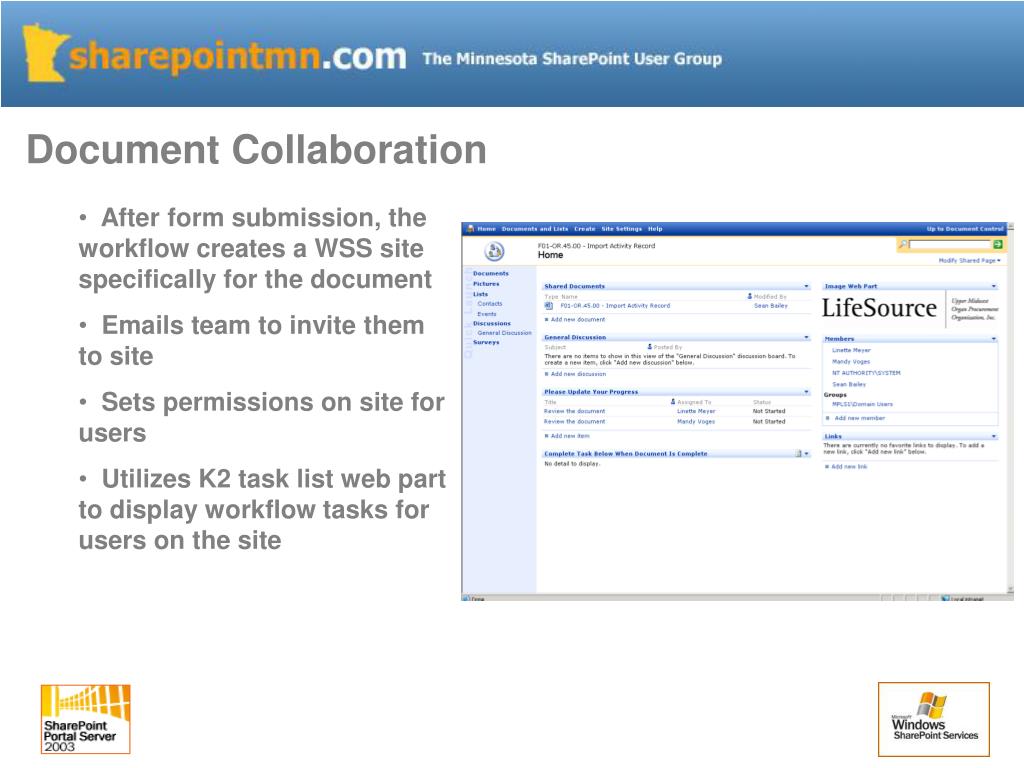Open Please Update Your Progress menu arrow
The width and height of the screenshot is (1024, 768).
pyautogui.click(x=807, y=392)
